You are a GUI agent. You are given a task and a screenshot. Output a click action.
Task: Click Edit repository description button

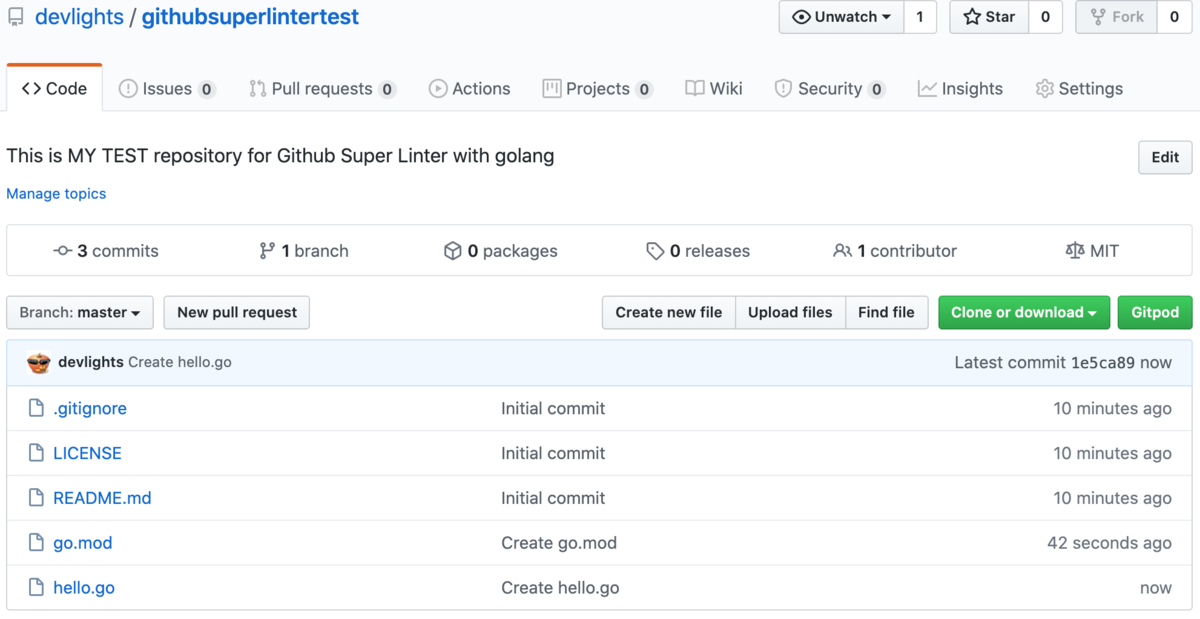(1165, 157)
